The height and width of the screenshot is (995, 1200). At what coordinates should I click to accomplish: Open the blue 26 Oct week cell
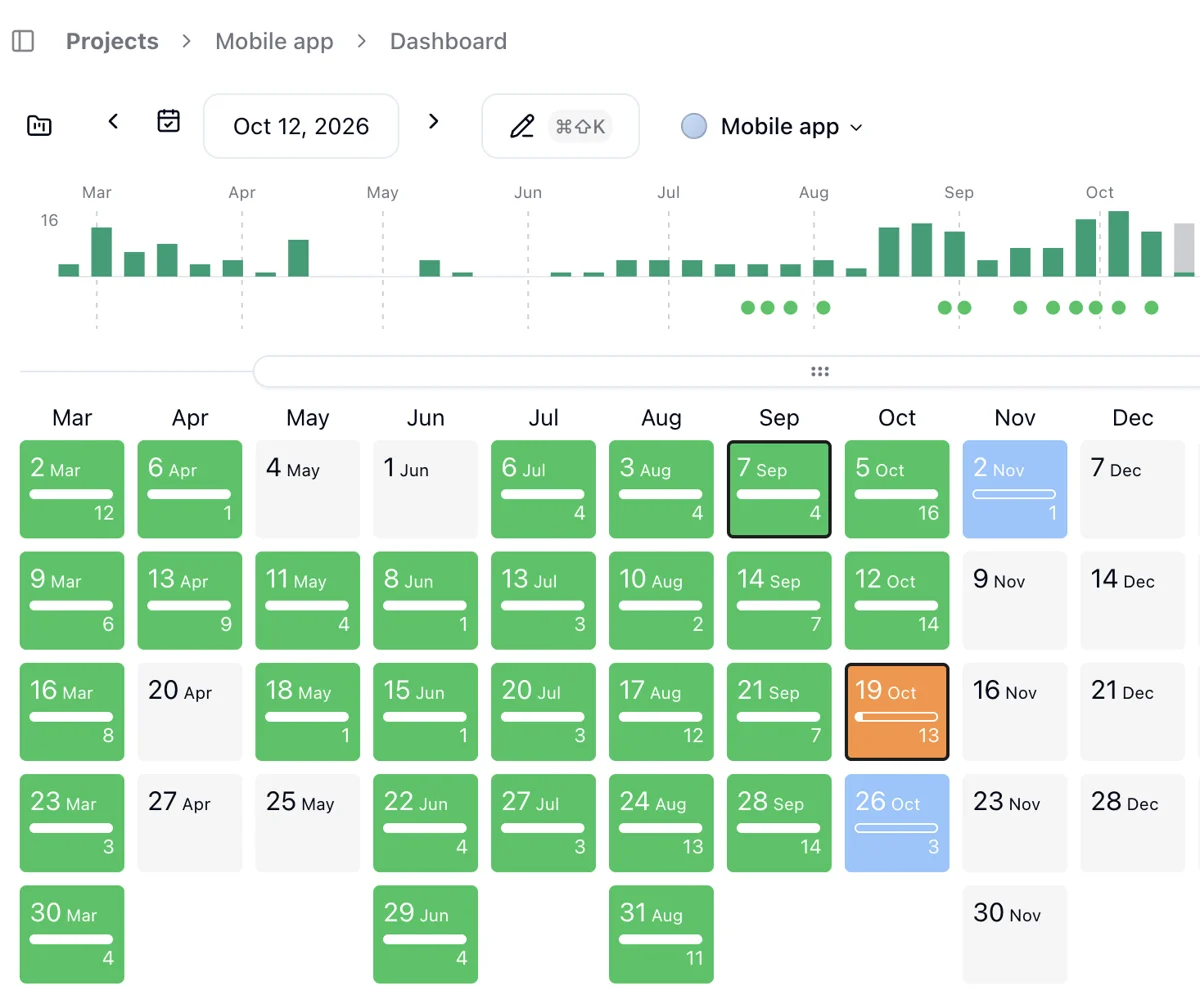(897, 822)
